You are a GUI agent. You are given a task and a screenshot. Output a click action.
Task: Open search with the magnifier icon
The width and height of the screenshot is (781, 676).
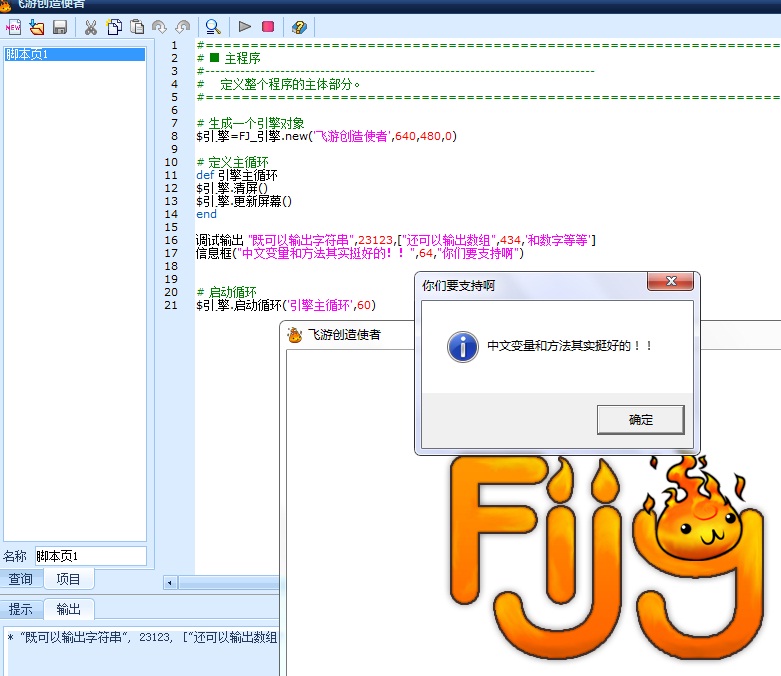tap(213, 27)
